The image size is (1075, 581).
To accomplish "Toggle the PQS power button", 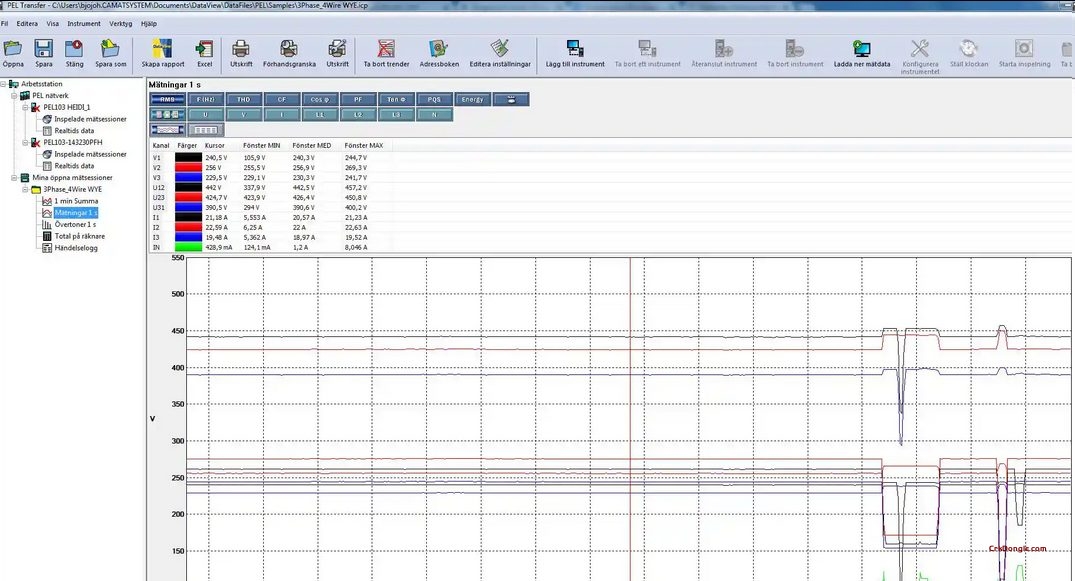I will [434, 99].
